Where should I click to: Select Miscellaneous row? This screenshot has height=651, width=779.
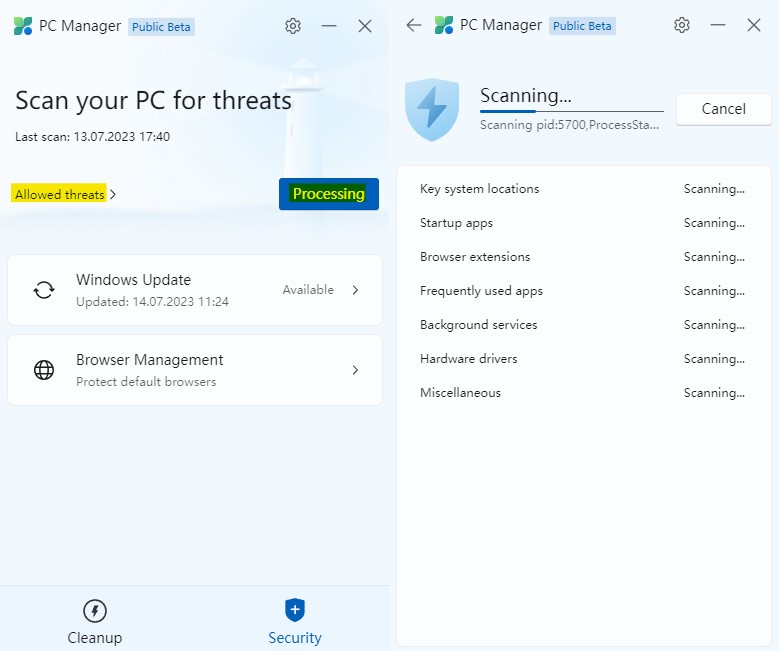pyautogui.click(x=583, y=393)
